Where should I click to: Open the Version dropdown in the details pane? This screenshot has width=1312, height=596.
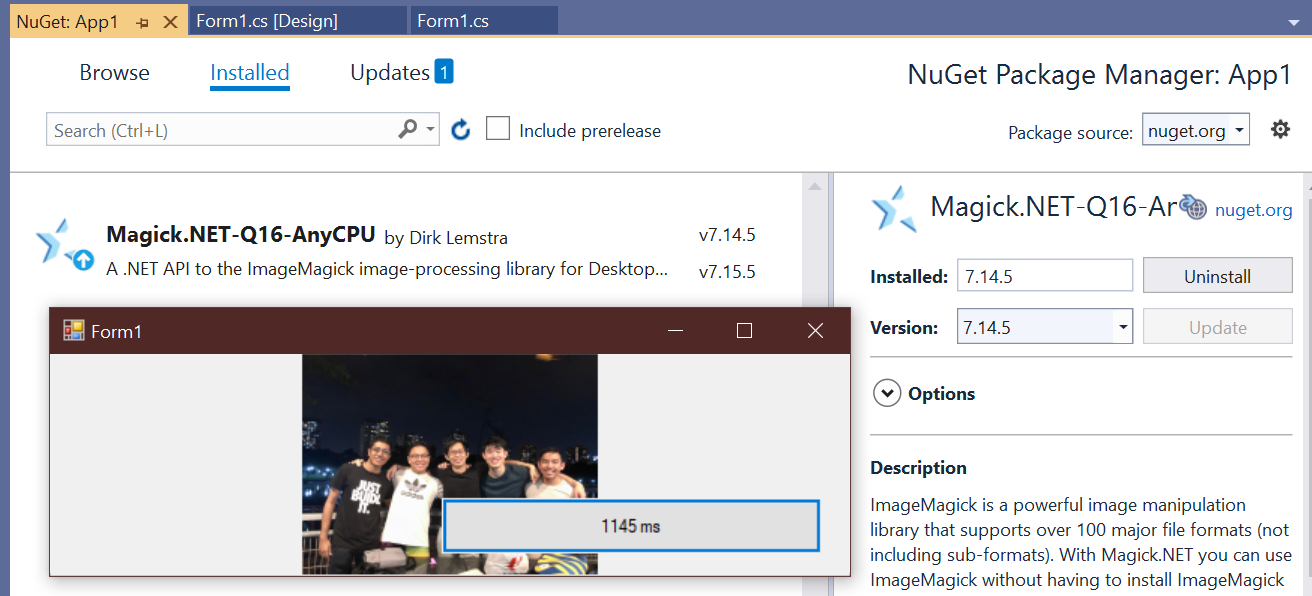[x=1122, y=326]
